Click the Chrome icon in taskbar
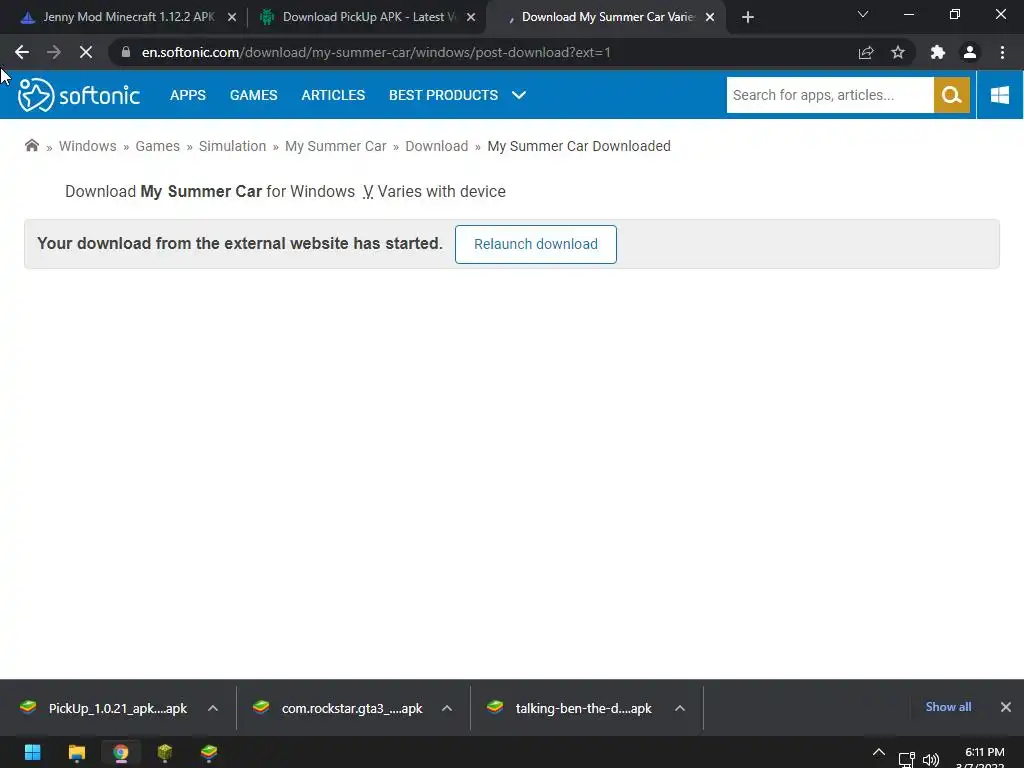 121,752
